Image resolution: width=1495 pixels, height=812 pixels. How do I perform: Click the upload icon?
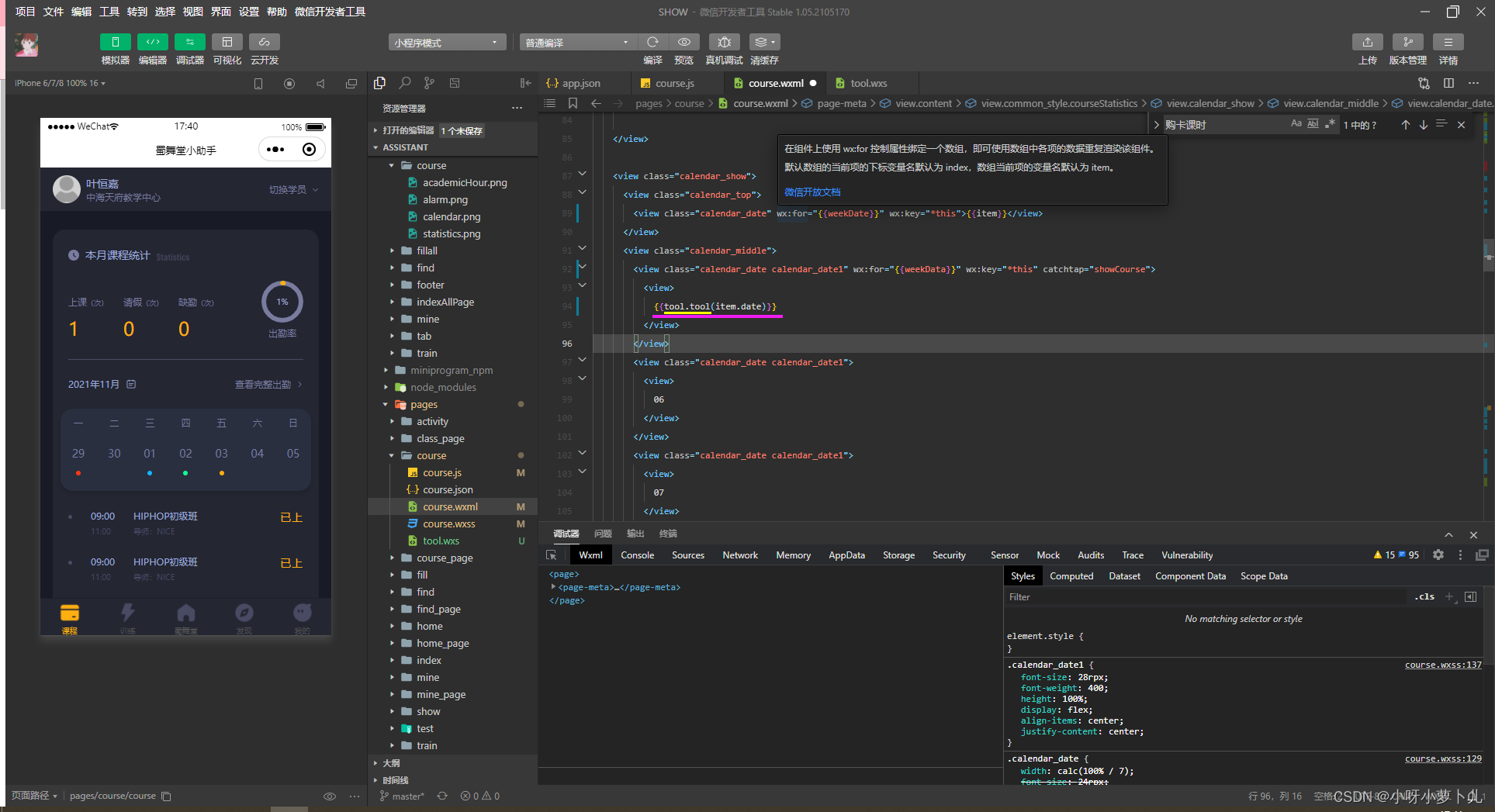[x=1367, y=42]
